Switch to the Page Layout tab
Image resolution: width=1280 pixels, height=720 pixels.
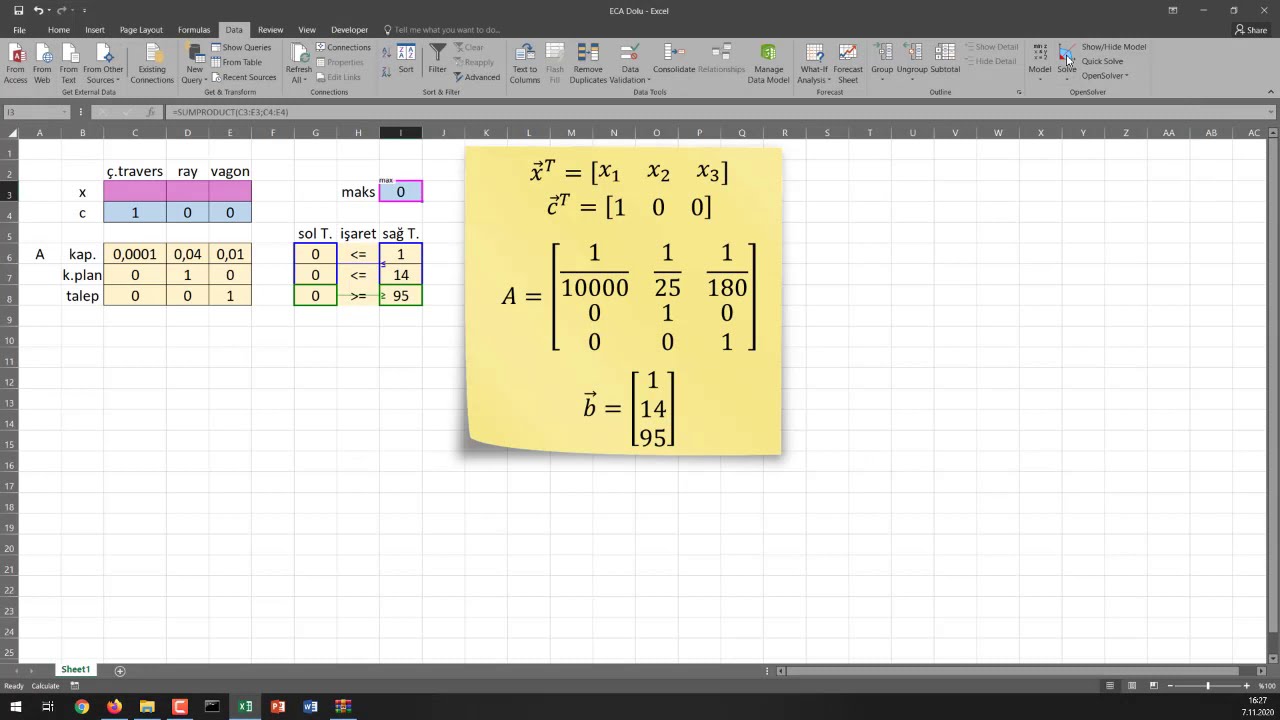coord(141,30)
